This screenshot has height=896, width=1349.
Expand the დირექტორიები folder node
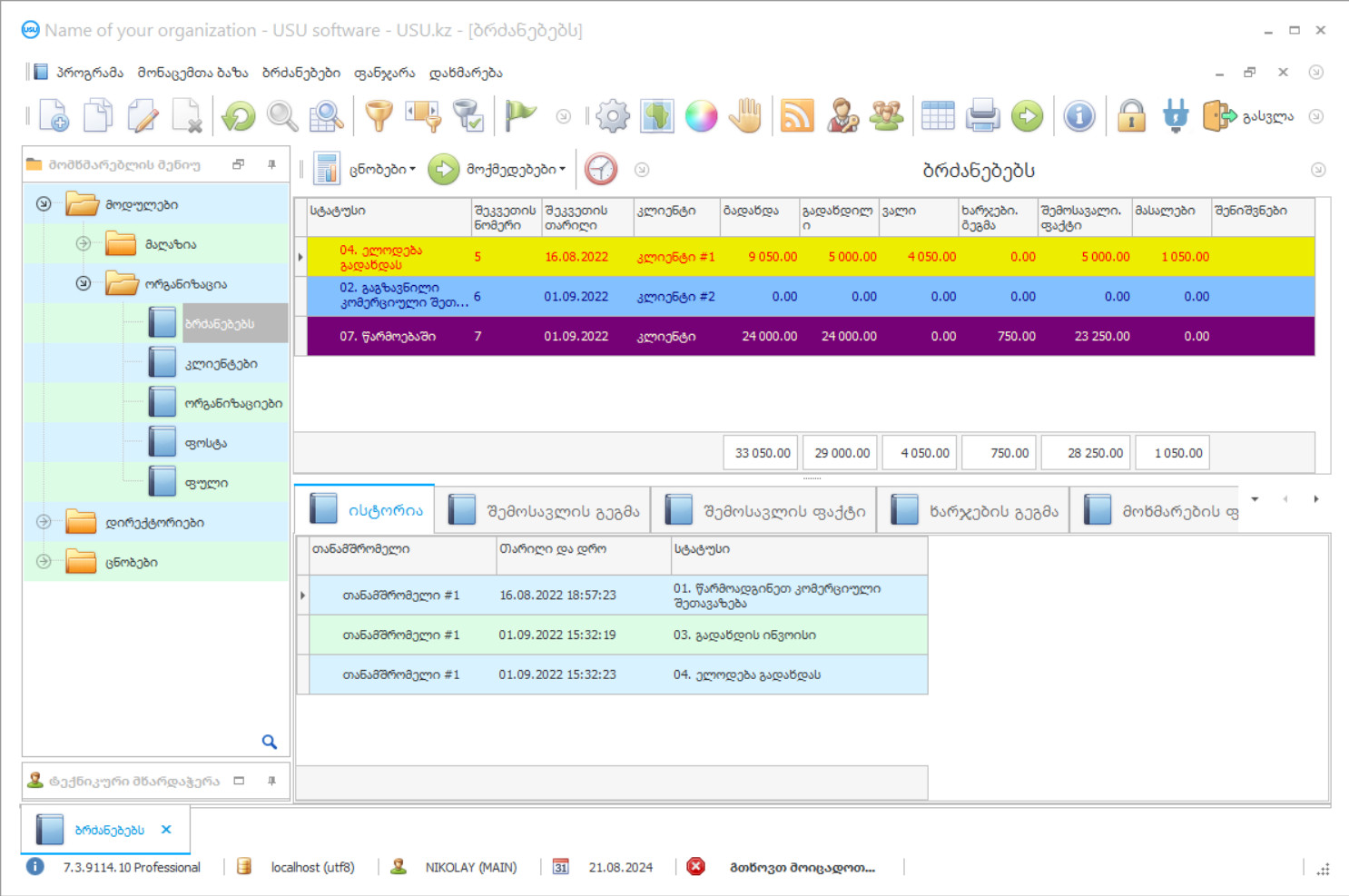tap(44, 522)
